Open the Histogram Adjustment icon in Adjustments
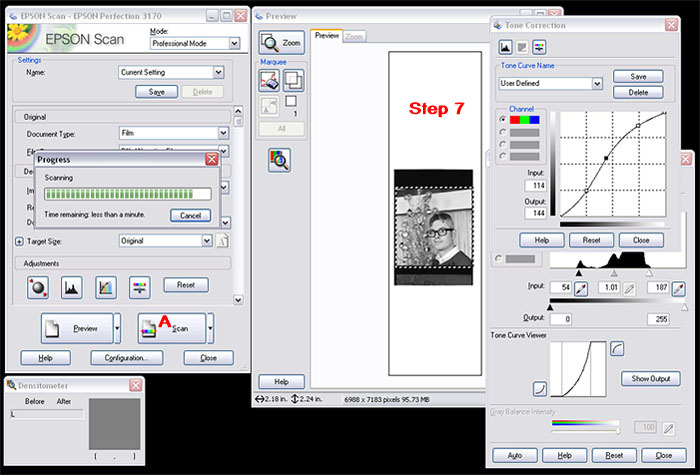The width and height of the screenshot is (700, 475). click(x=71, y=287)
